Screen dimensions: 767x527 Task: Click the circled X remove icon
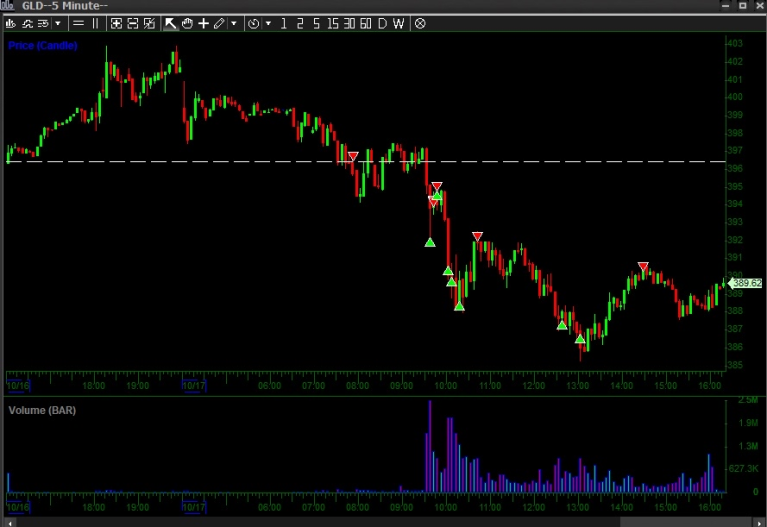420,23
